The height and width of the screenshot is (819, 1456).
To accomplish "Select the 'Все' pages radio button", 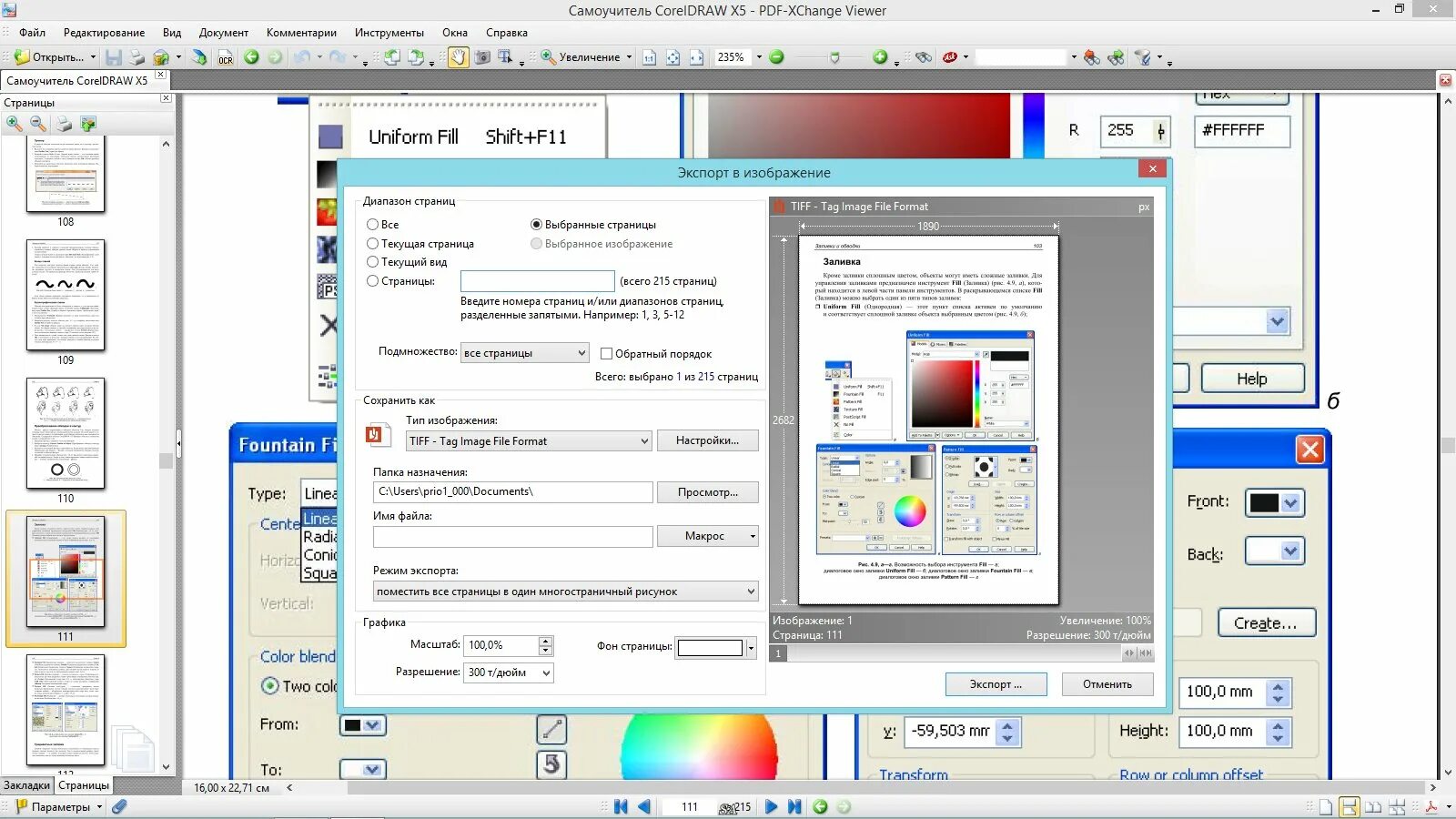I will (372, 224).
